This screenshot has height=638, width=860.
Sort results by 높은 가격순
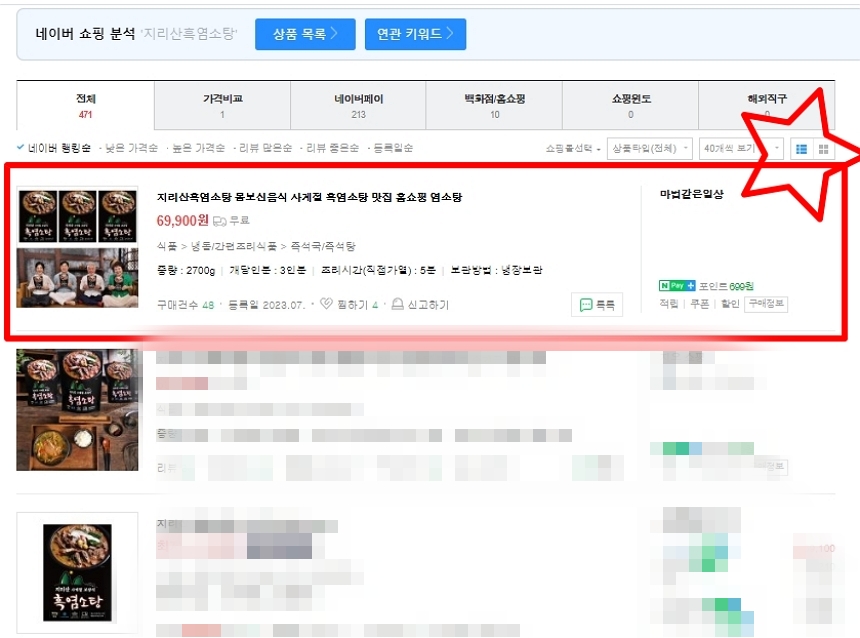click(x=199, y=148)
